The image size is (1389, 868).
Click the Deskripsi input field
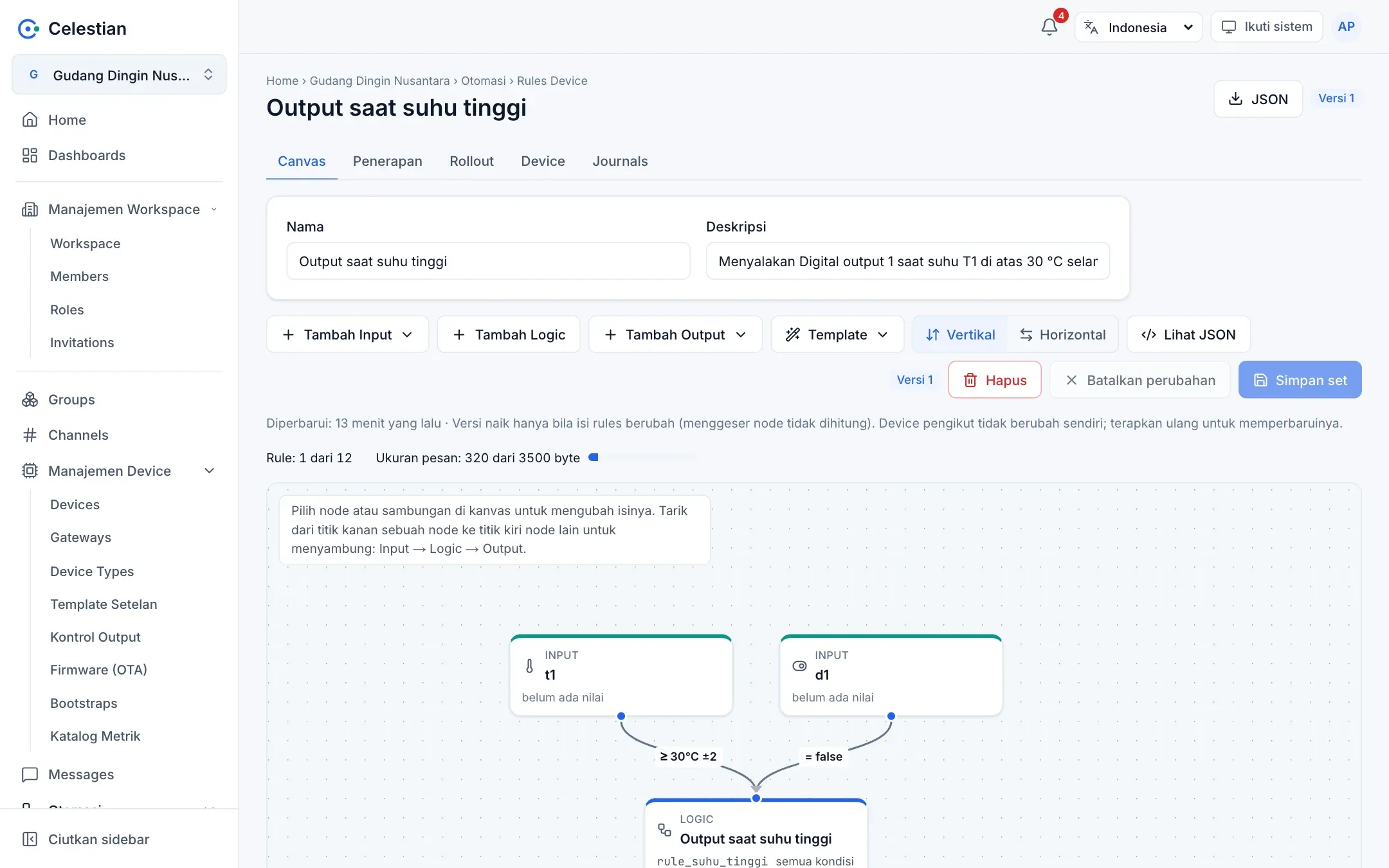click(x=907, y=261)
